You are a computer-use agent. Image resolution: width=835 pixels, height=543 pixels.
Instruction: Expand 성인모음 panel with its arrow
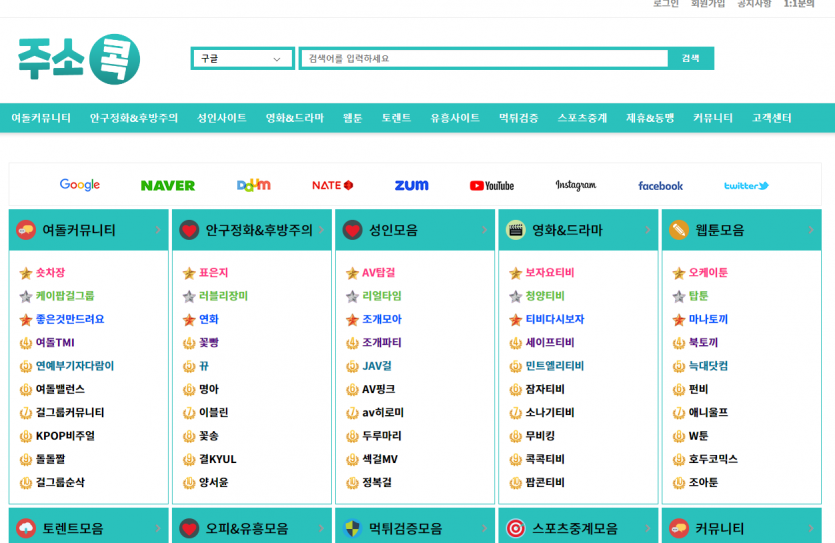point(485,230)
